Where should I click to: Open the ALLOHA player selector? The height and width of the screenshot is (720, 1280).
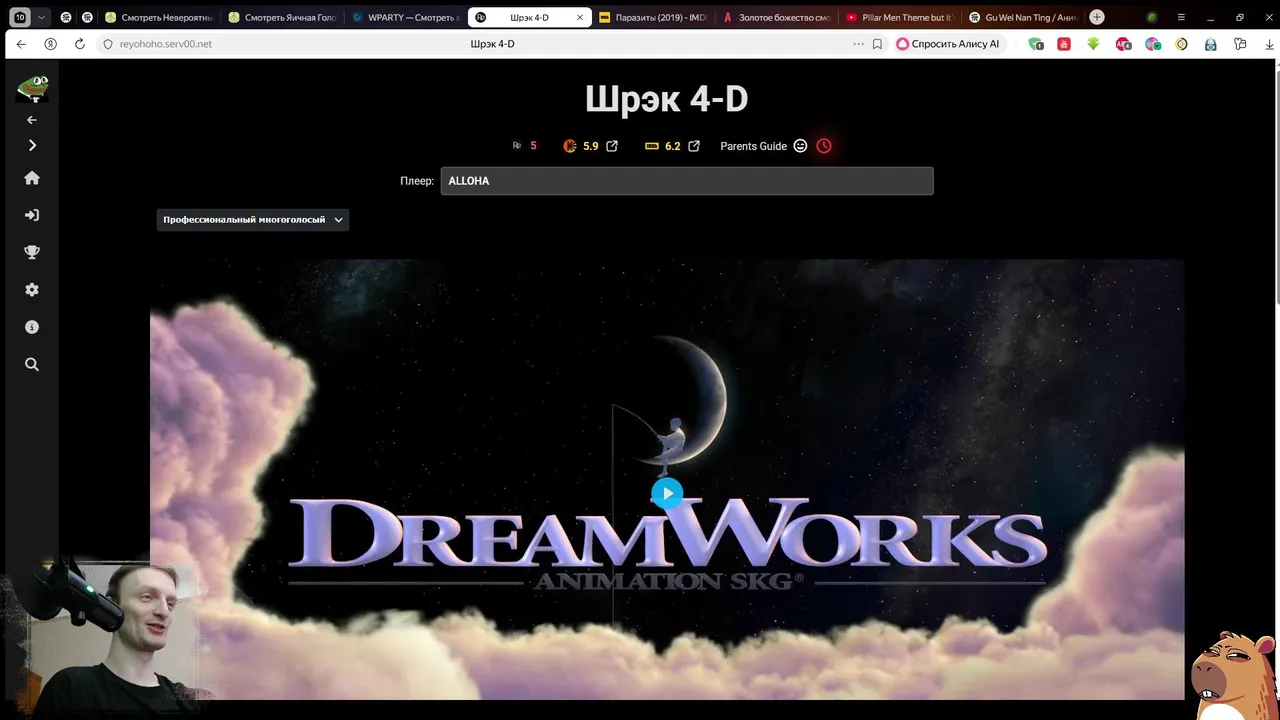point(687,181)
